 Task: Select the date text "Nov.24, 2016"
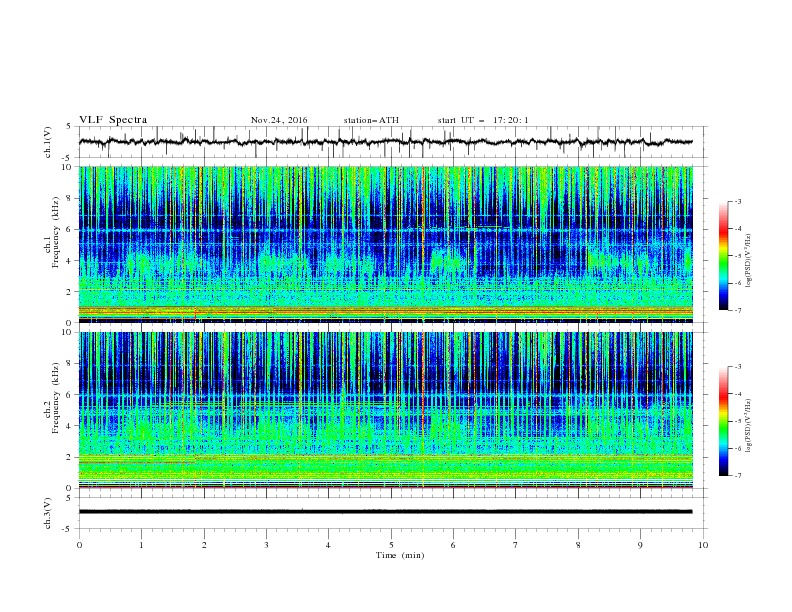(279, 120)
